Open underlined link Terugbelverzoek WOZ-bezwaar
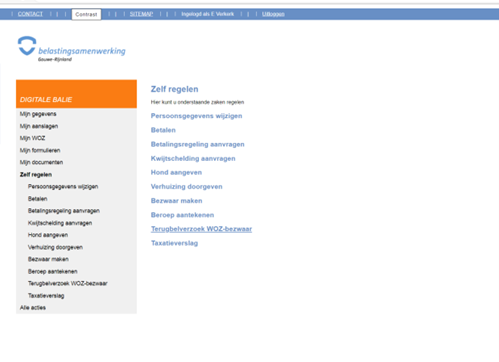Screen dimensions: 499x362 click(x=201, y=229)
